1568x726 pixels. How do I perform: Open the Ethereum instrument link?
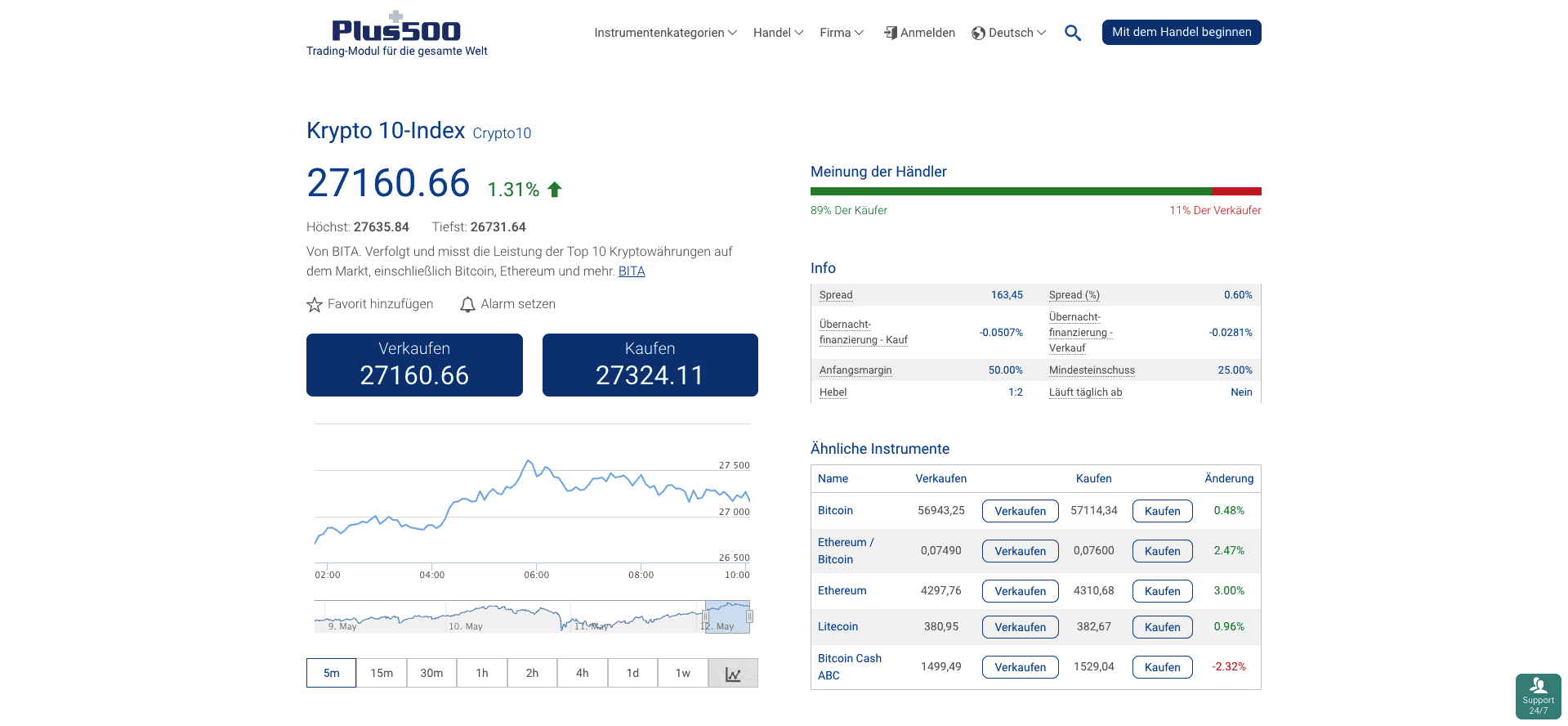pyautogui.click(x=842, y=590)
